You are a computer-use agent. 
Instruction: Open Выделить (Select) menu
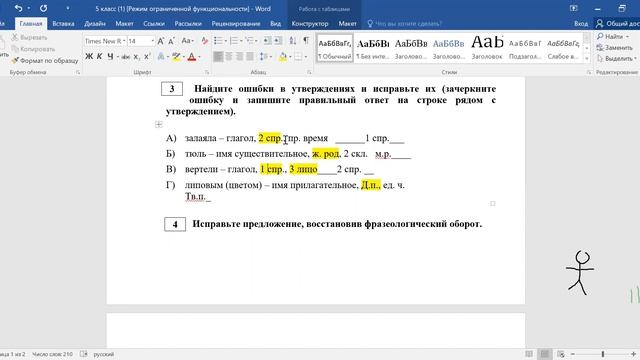(616, 59)
